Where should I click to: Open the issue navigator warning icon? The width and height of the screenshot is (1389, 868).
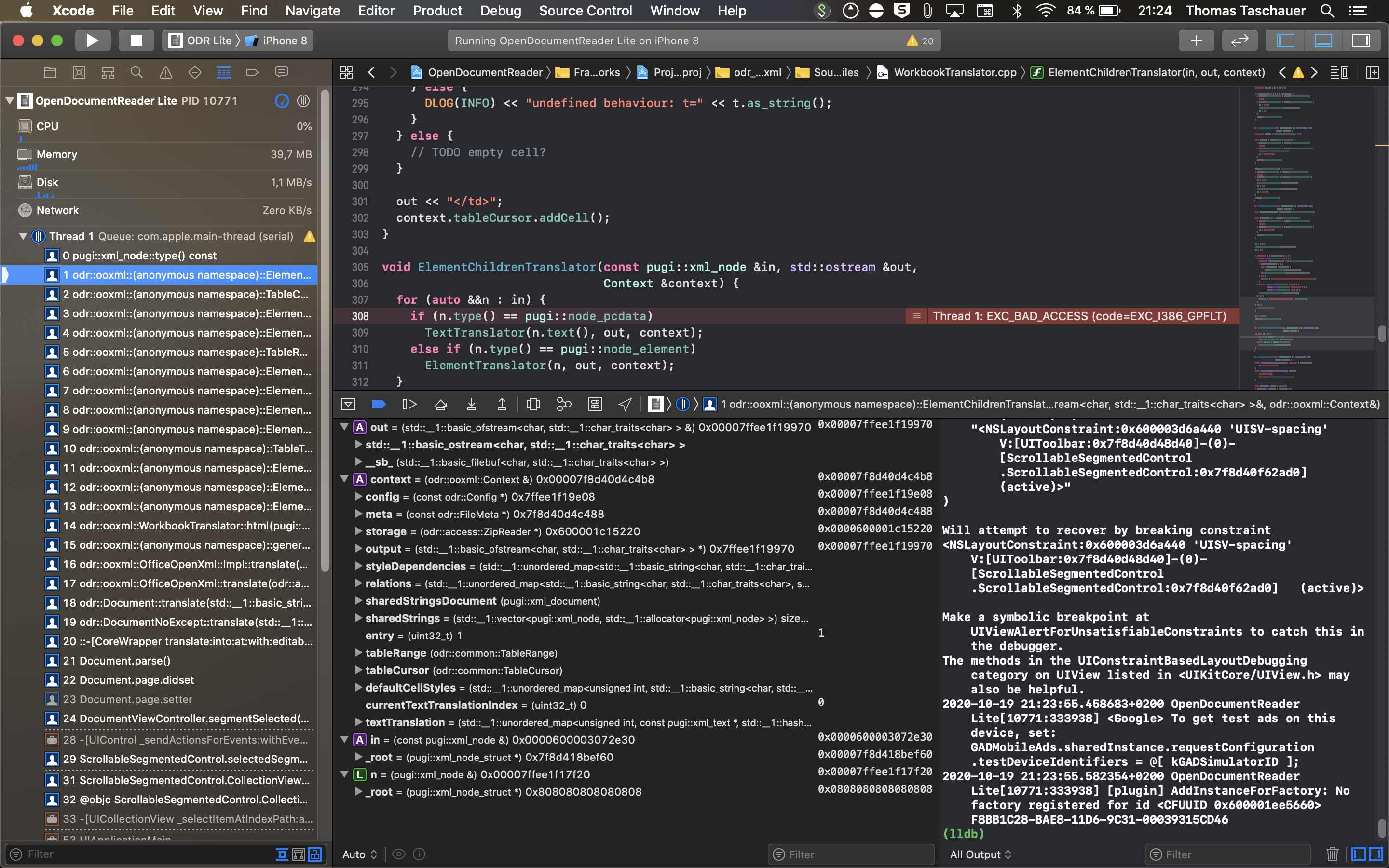(166, 72)
